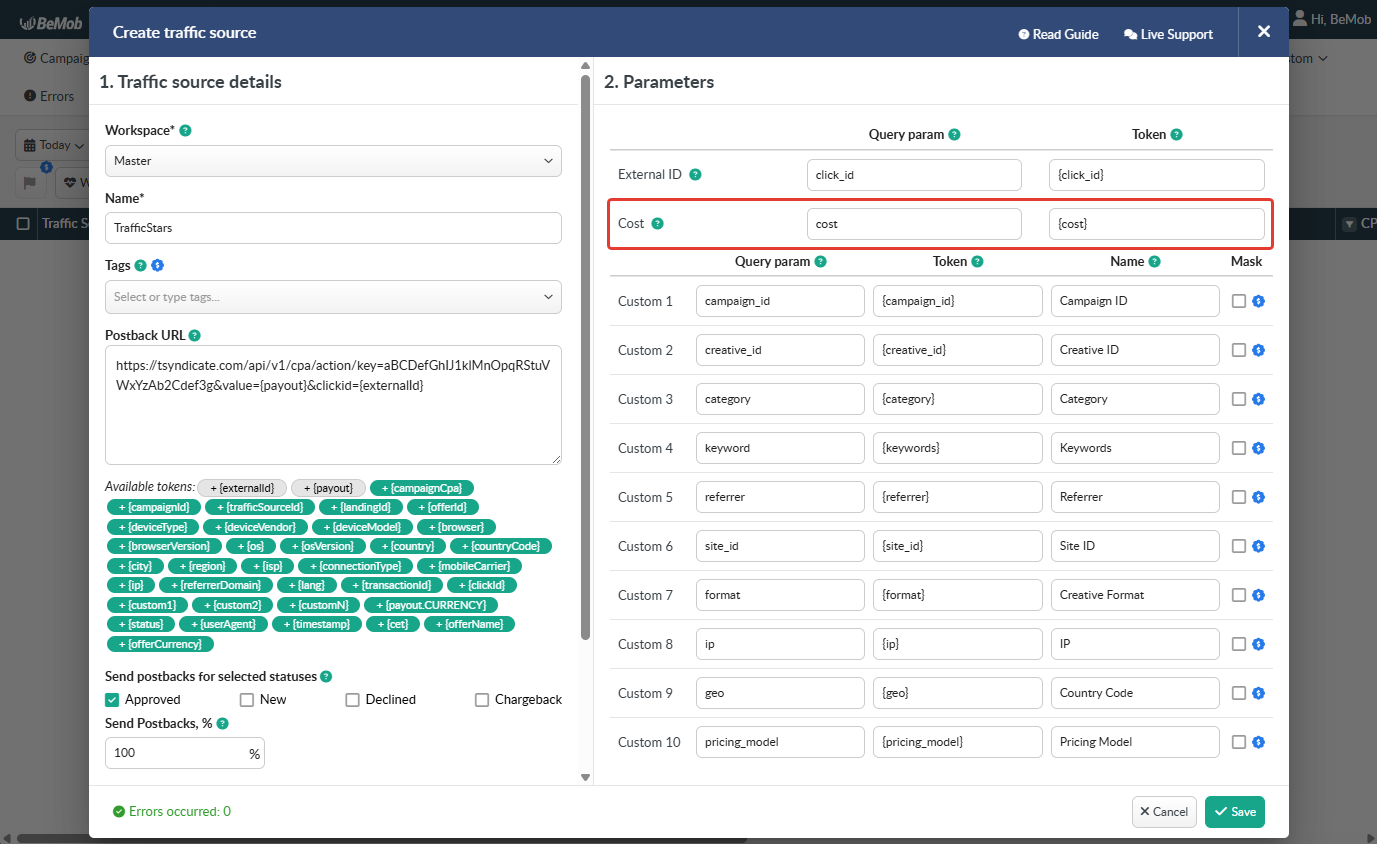Viewport: 1377px width, 844px height.
Task: Click the blue icon next to Tags help
Action: (157, 266)
